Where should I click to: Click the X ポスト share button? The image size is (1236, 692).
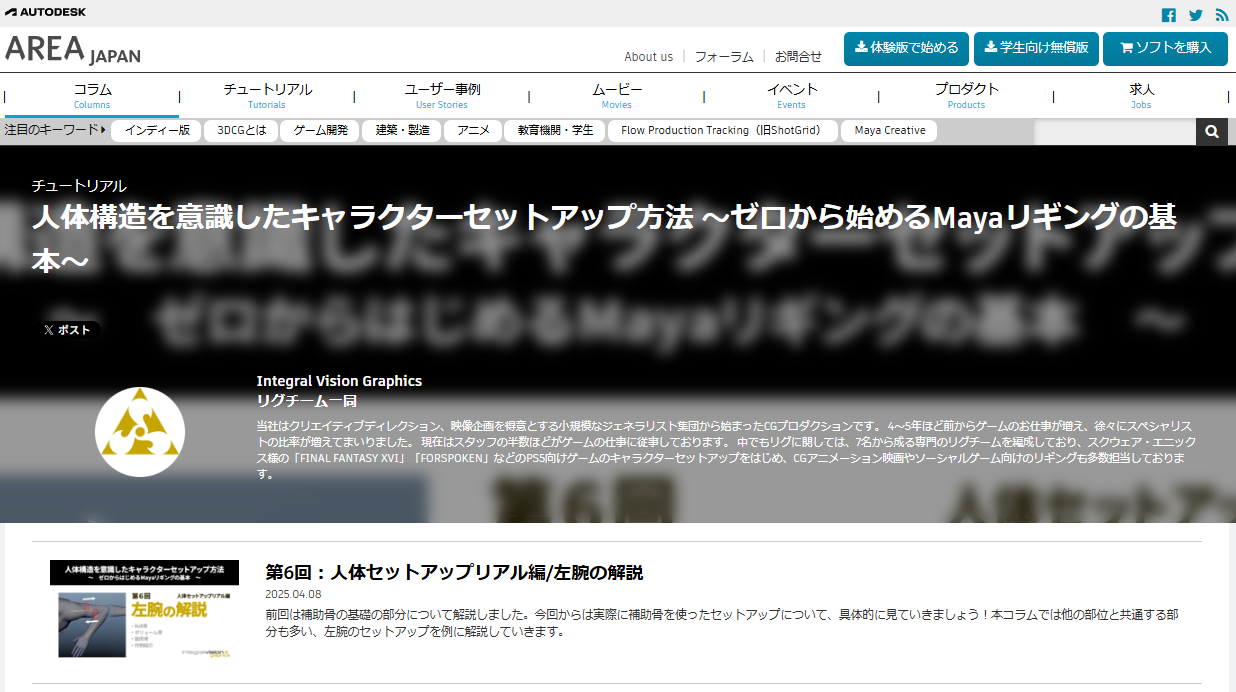pyautogui.click(x=68, y=330)
